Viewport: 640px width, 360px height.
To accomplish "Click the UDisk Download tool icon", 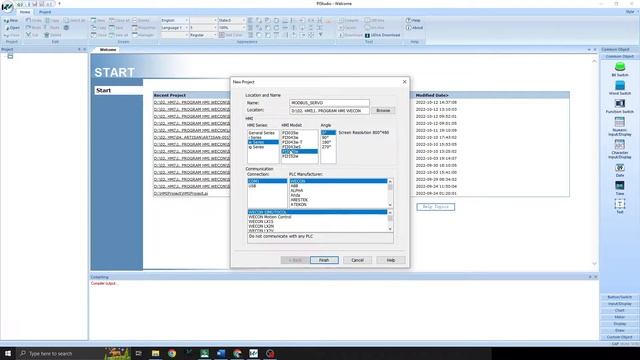I will pos(382,35).
